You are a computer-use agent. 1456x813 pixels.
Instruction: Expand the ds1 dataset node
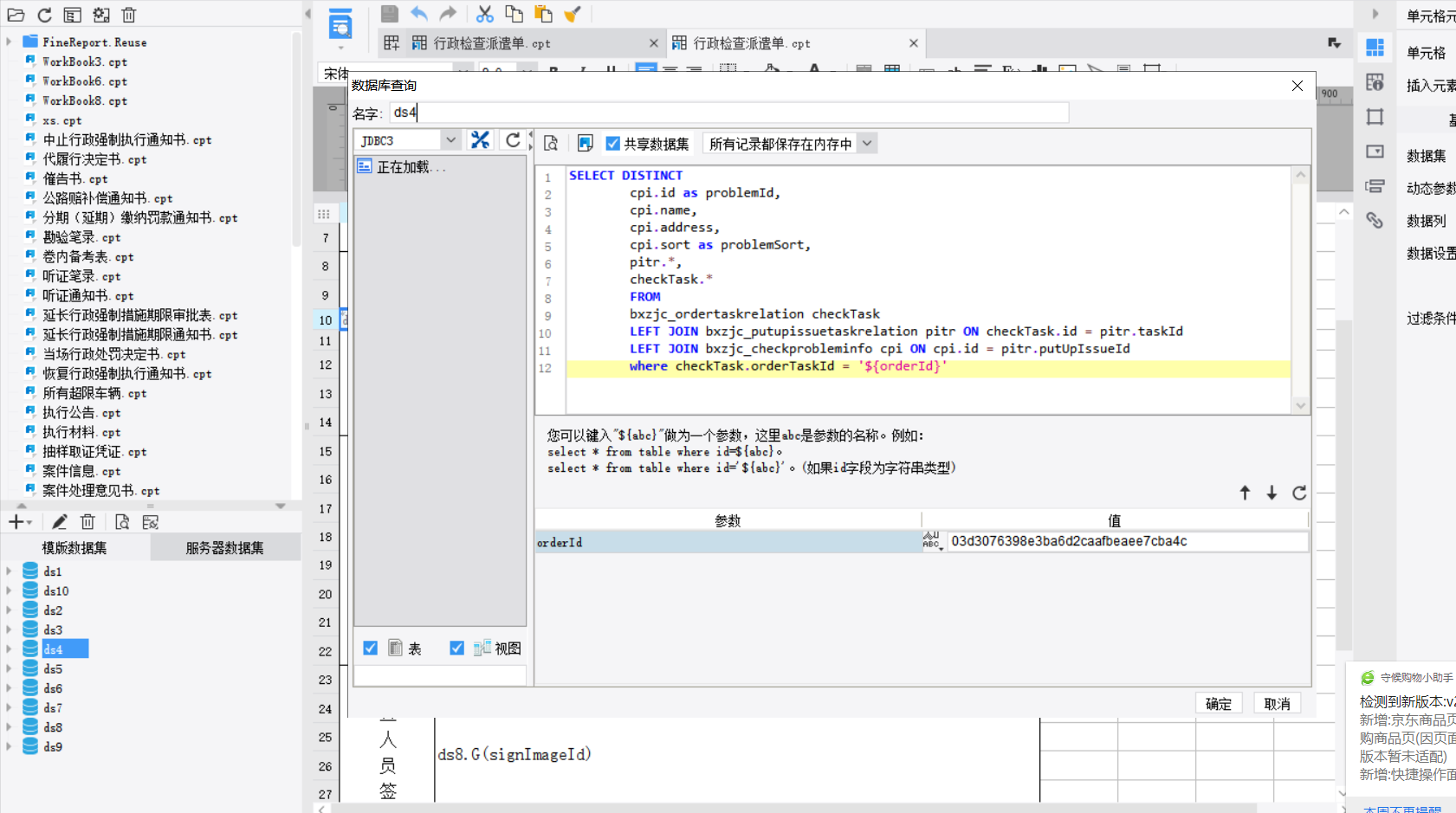[x=9, y=571]
